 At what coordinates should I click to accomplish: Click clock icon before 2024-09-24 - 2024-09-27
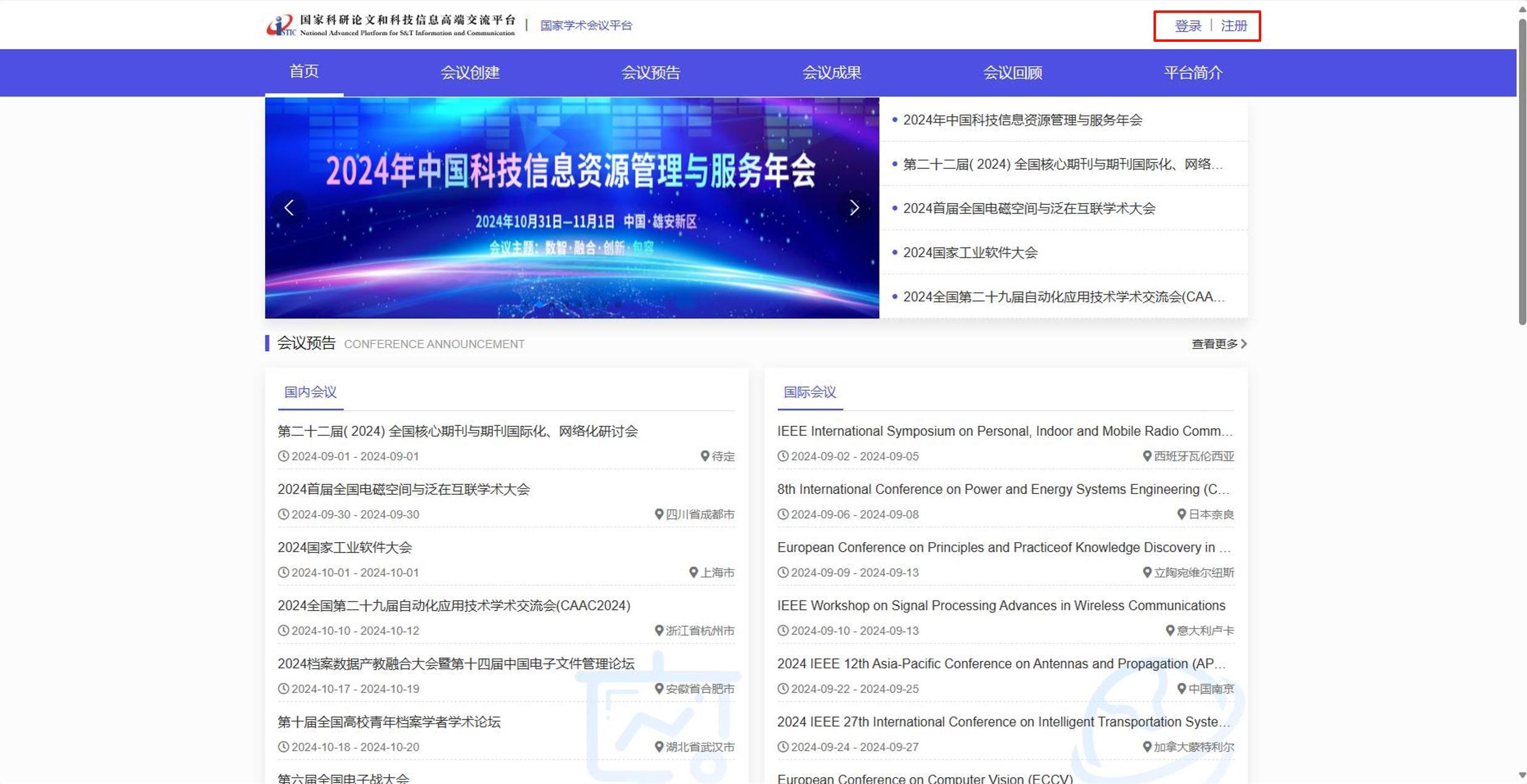click(x=783, y=746)
